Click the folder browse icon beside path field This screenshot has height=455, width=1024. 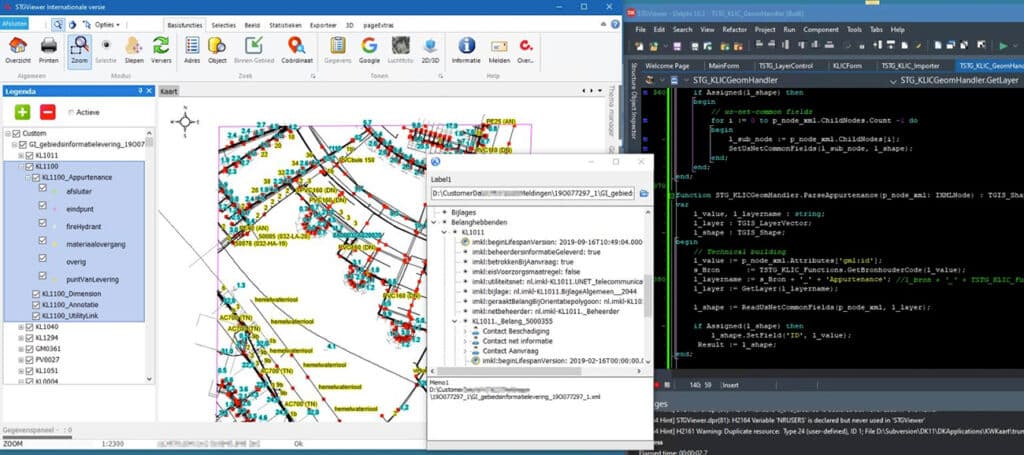tap(643, 193)
